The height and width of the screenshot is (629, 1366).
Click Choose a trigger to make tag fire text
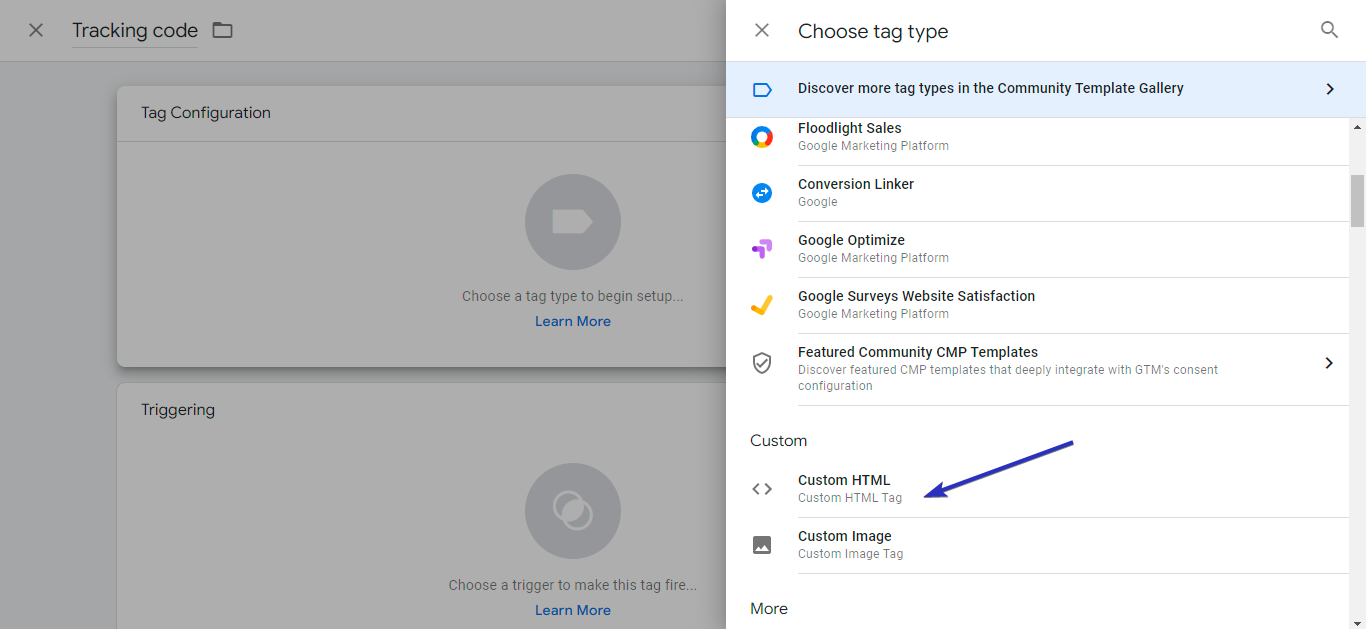click(x=573, y=585)
